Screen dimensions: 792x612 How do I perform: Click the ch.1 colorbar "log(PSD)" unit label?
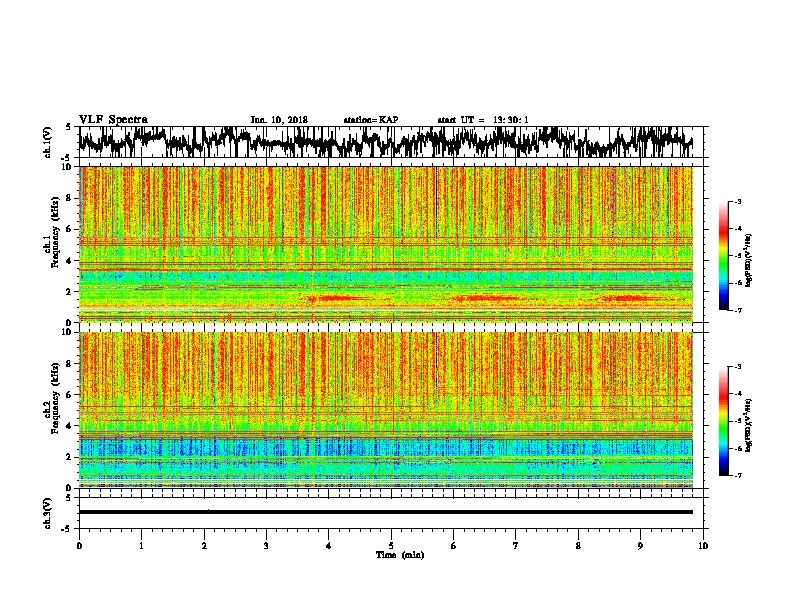(748, 260)
